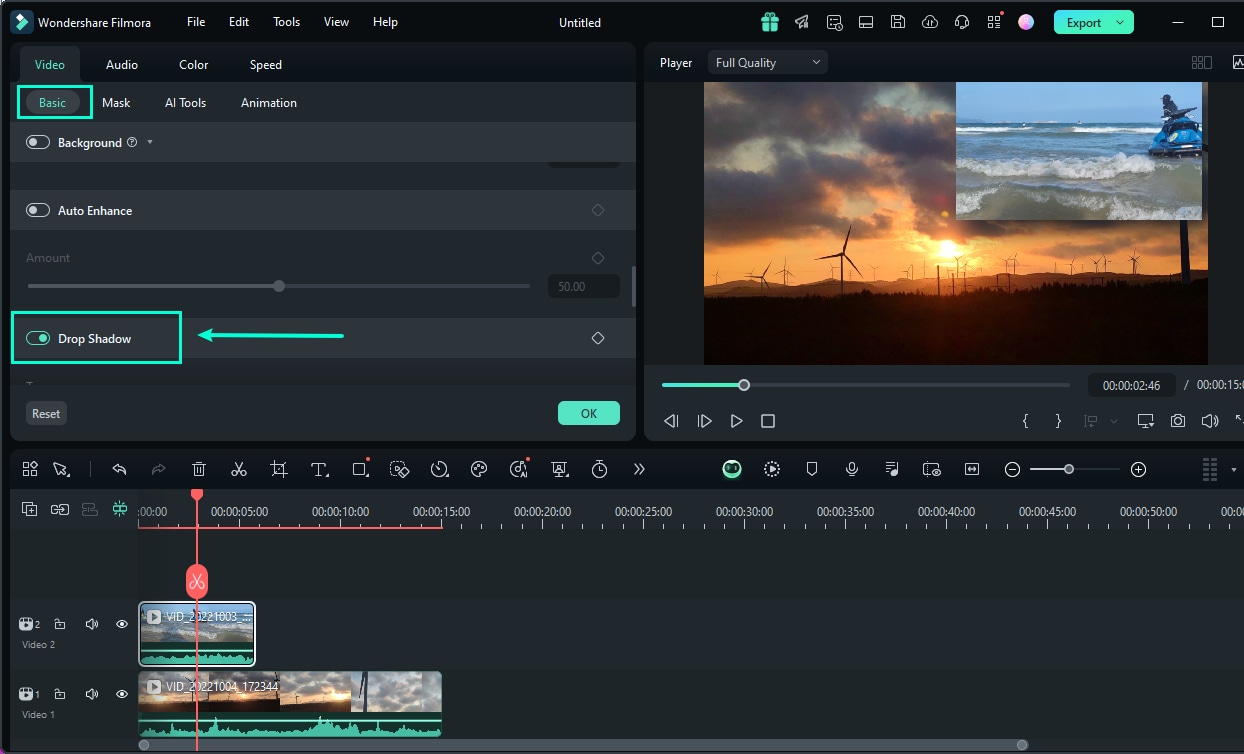The image size is (1244, 754).
Task: Click the link clips icon
Action: (60, 509)
